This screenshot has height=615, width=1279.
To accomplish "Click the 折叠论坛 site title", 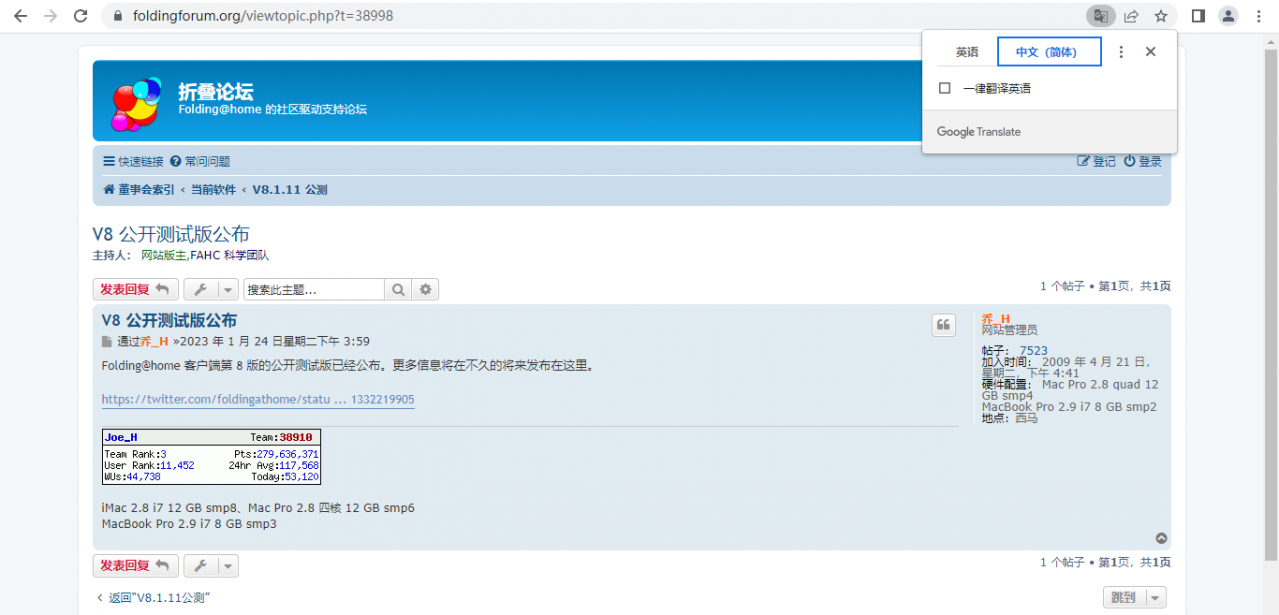I will coord(216,92).
